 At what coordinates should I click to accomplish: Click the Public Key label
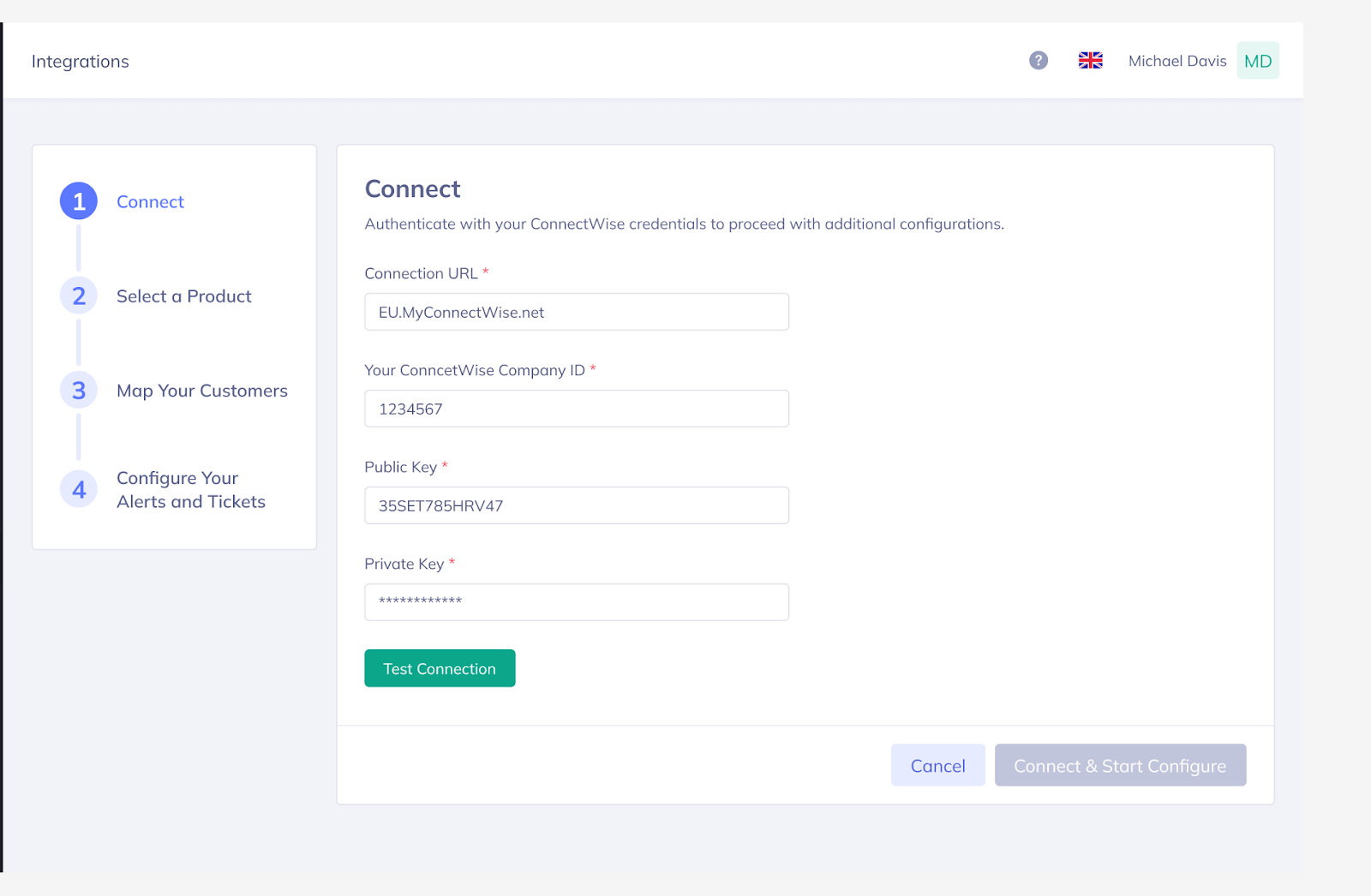coord(401,467)
